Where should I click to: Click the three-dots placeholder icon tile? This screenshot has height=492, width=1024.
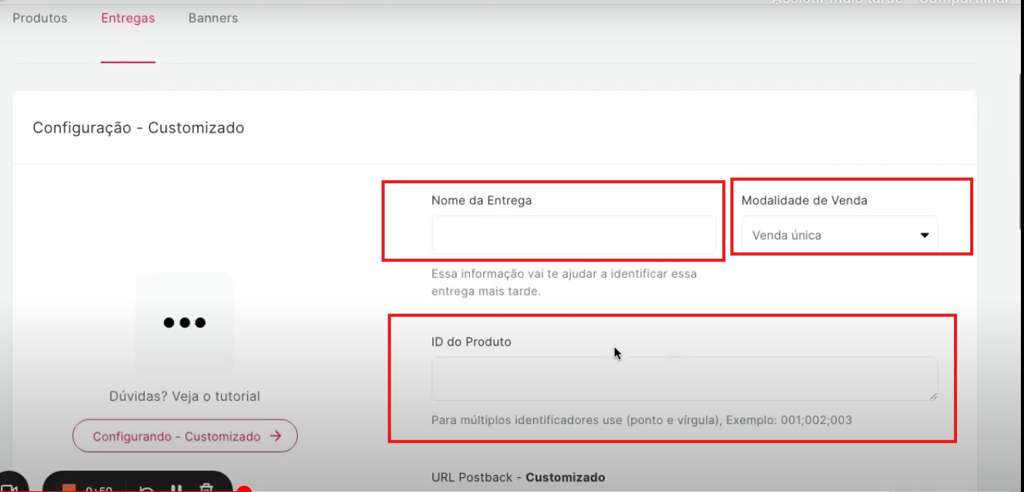184,322
